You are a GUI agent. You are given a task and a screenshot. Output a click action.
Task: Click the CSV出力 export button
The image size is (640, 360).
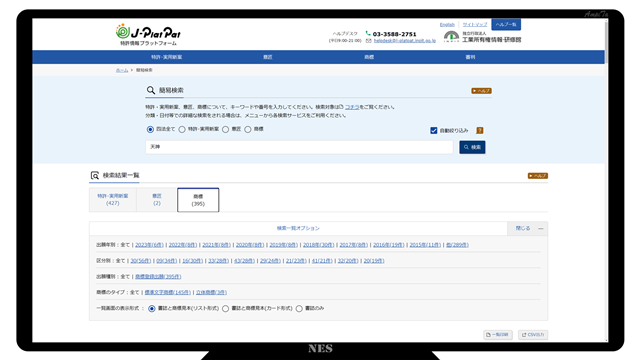(533, 335)
